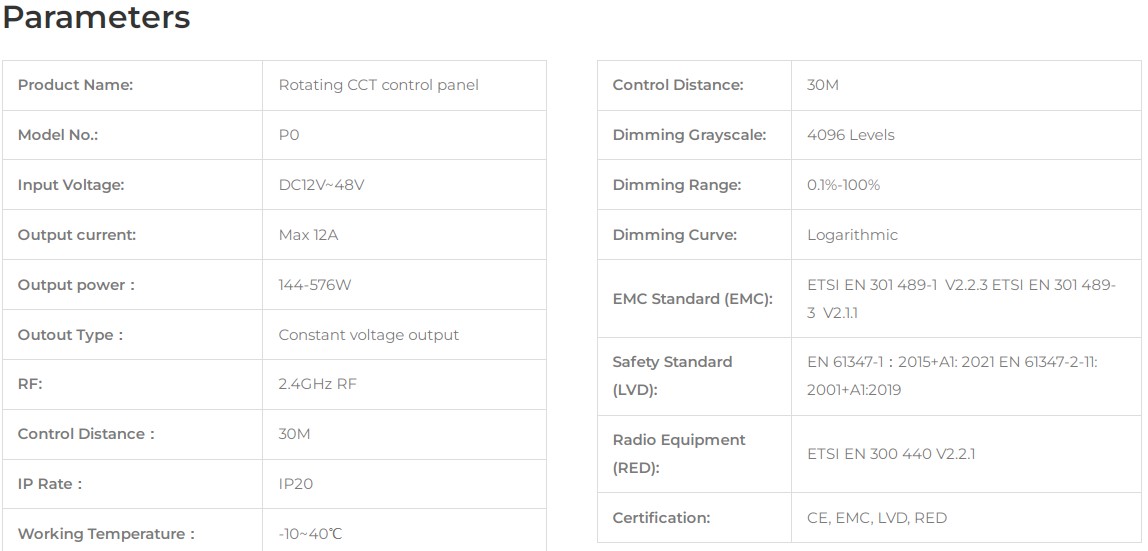Select the 2.4GHz RF value
Image resolution: width=1148 pixels, height=551 pixels.
pyautogui.click(x=317, y=384)
